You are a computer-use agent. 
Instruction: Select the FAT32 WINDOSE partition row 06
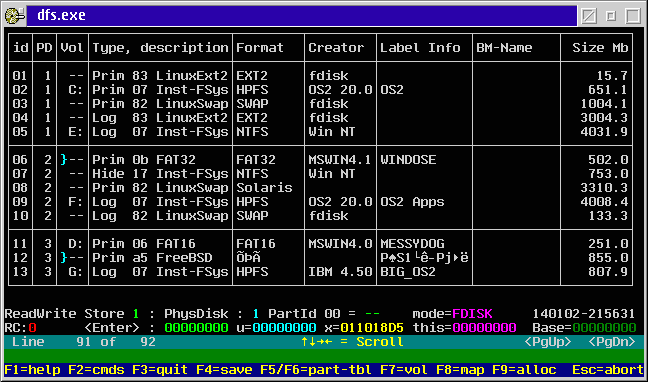tap(320, 160)
